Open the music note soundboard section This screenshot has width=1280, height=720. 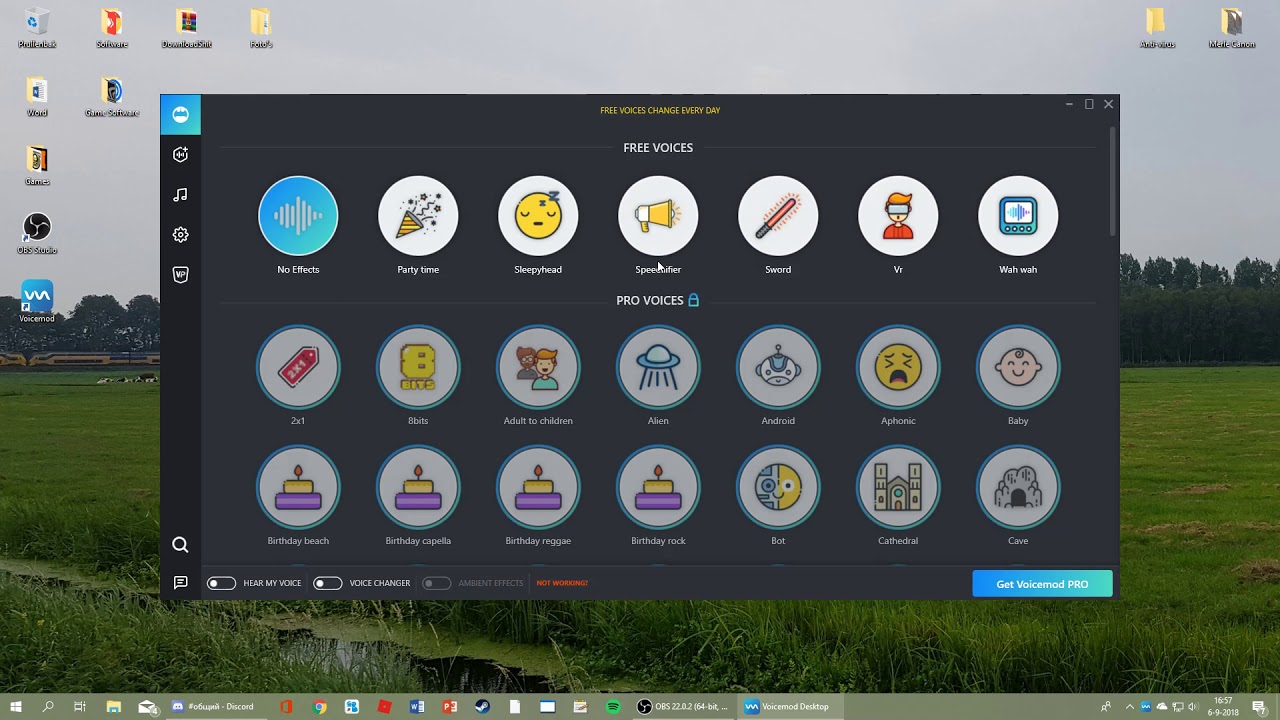[x=180, y=195]
